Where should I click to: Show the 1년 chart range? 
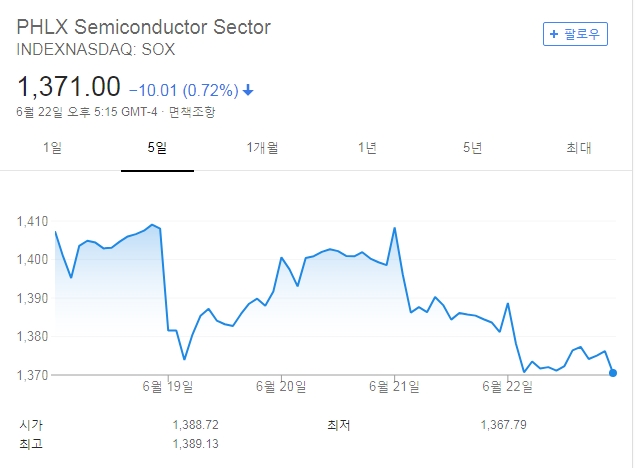[367, 148]
